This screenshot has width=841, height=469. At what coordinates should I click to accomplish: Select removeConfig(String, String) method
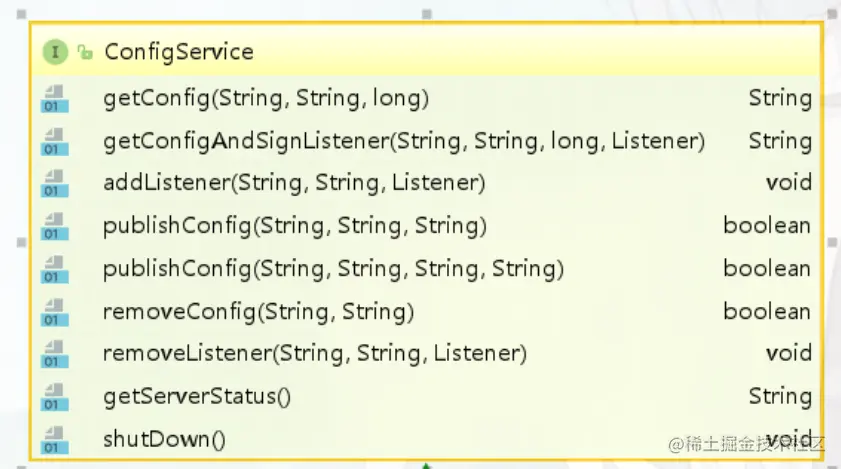(258, 311)
